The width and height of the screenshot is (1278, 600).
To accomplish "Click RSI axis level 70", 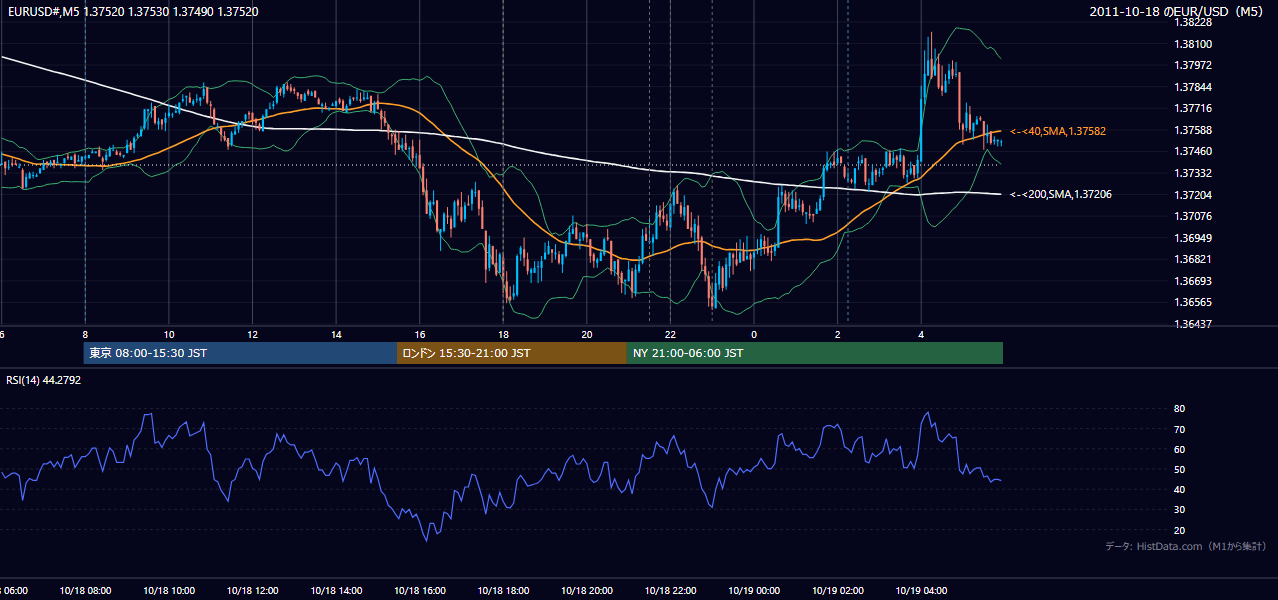I will (1179, 429).
